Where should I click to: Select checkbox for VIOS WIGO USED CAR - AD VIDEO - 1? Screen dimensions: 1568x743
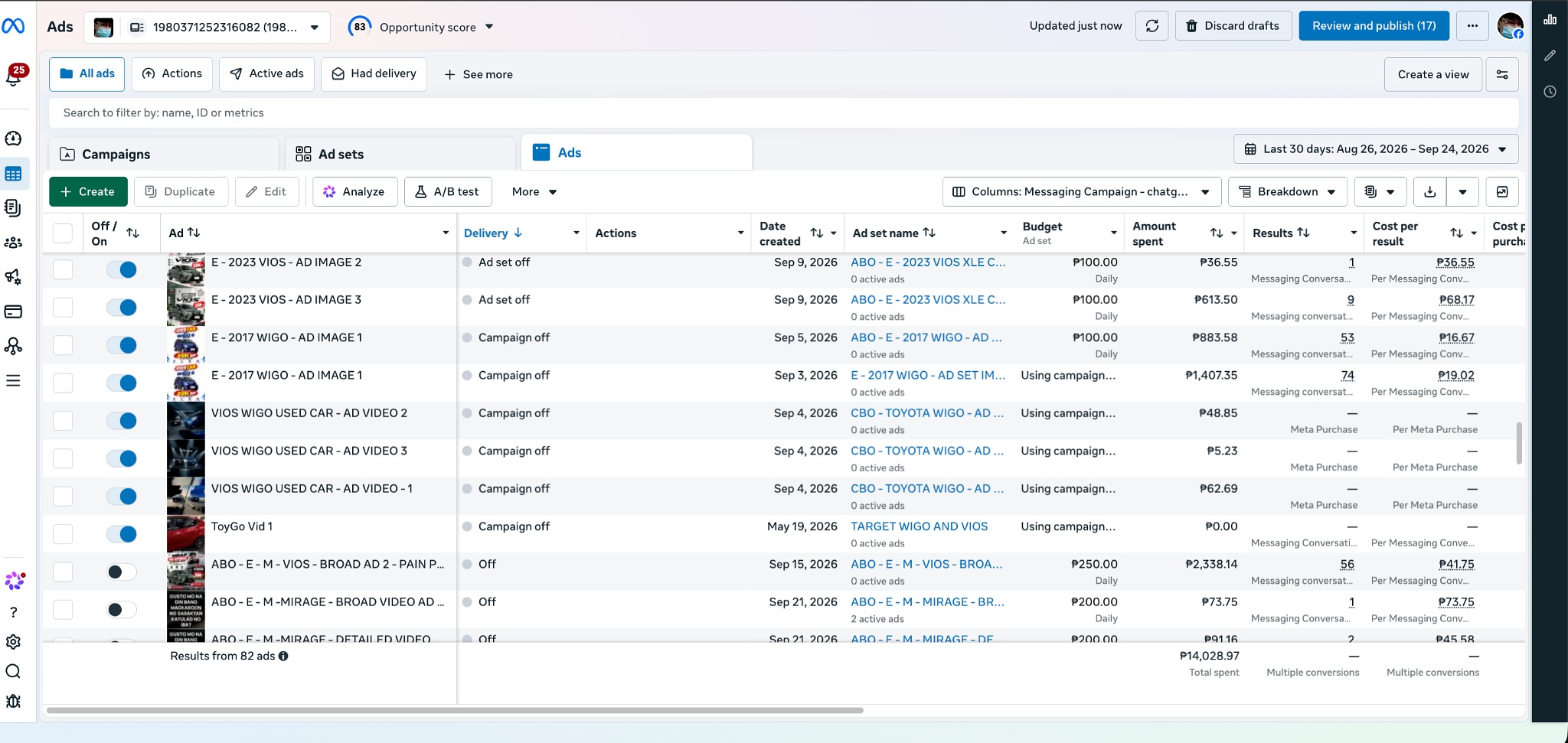tap(63, 496)
